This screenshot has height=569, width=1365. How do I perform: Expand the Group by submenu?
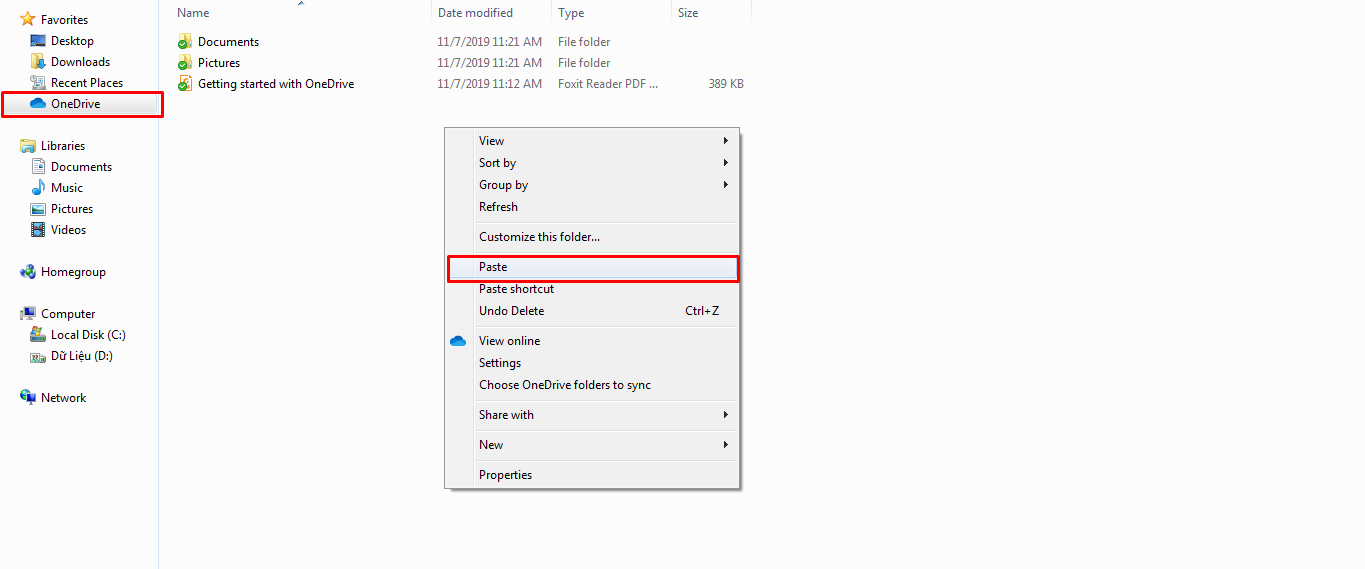pos(592,185)
